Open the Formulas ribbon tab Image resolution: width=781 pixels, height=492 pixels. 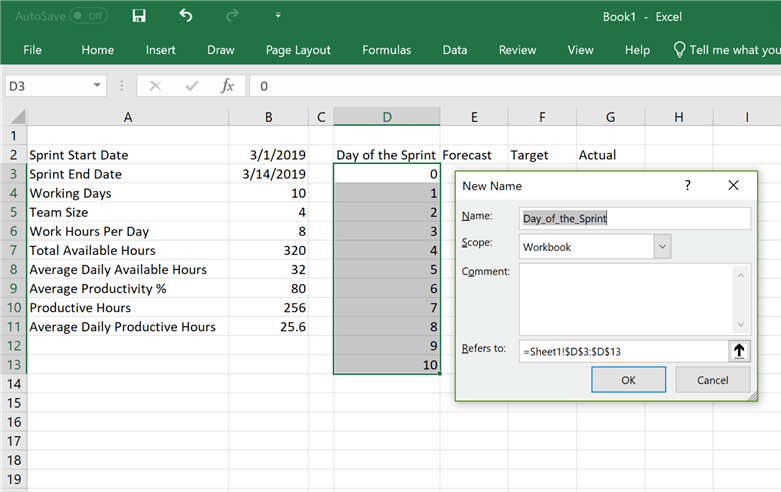[x=386, y=50]
